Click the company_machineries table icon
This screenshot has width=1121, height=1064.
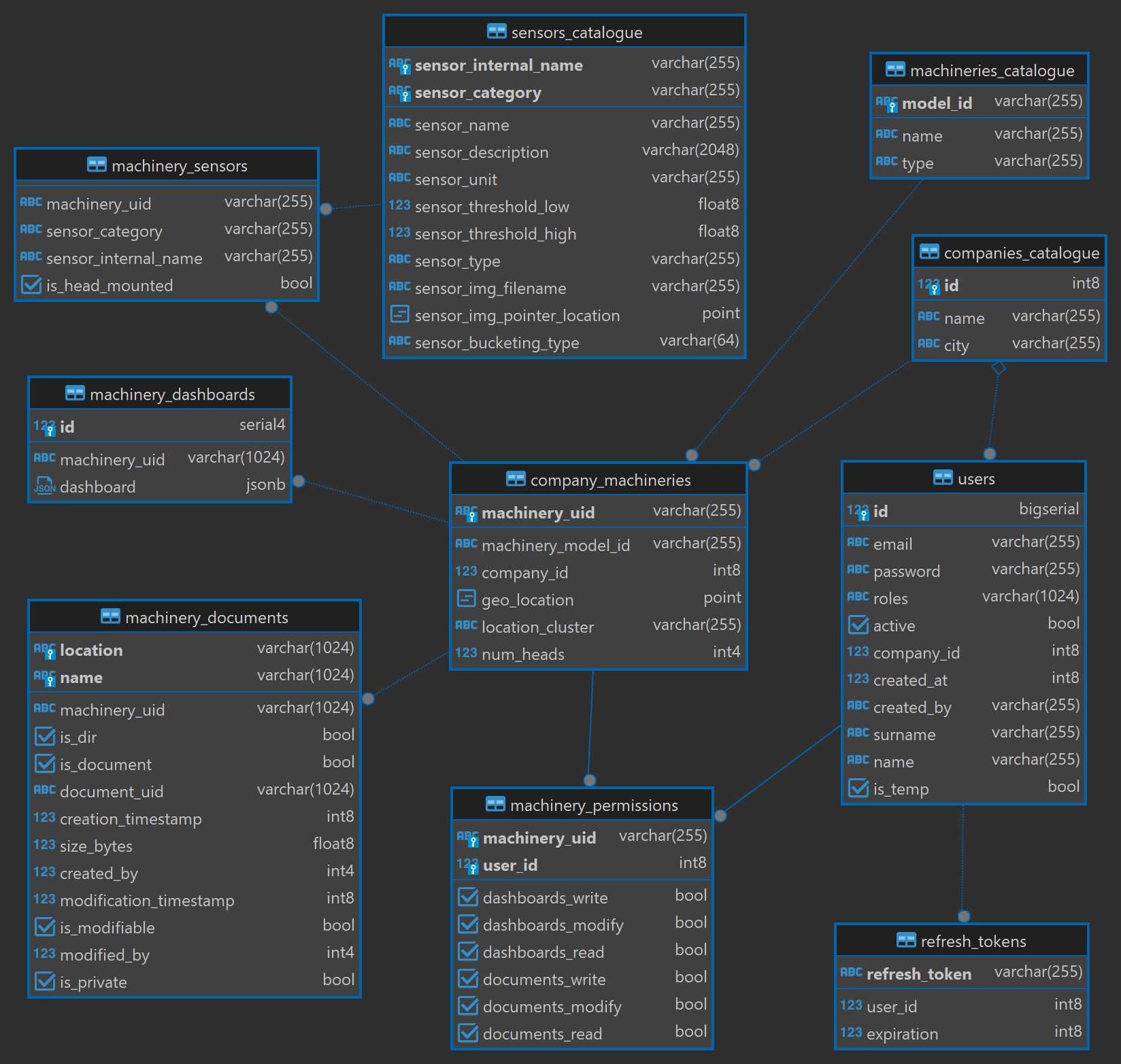click(516, 479)
